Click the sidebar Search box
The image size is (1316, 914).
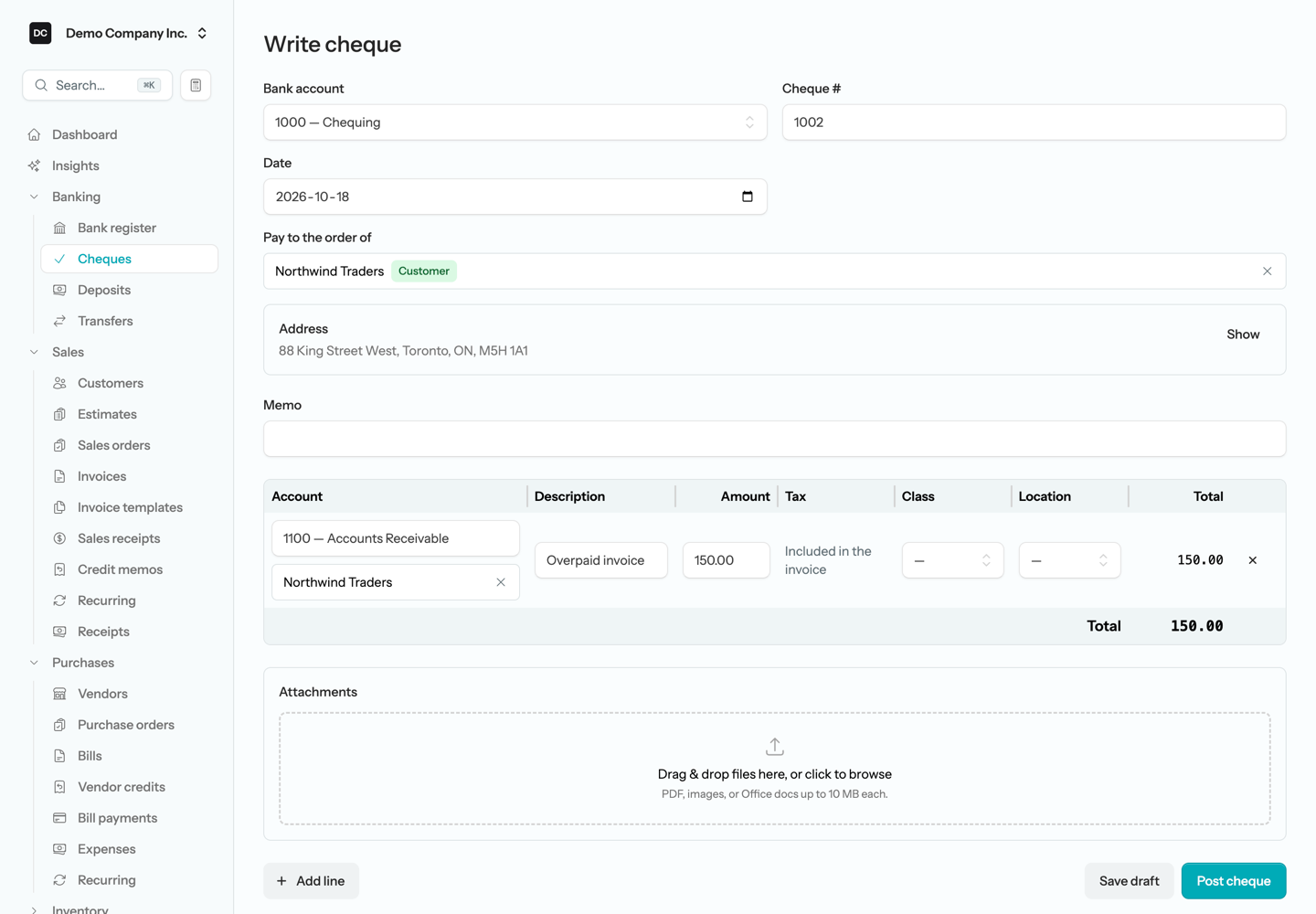click(98, 85)
